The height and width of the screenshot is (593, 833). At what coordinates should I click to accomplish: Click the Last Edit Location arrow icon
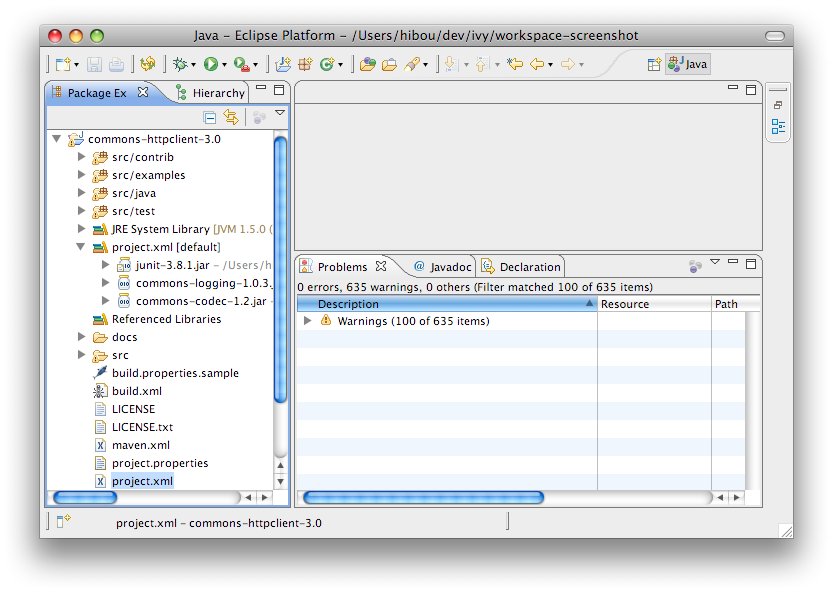515,64
